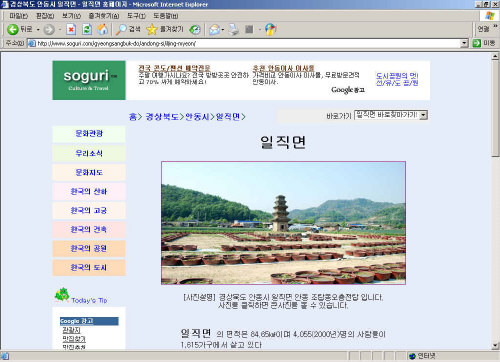This screenshot has height=362, width=500.
Task: Click the Stop loading red X icon
Action: [x=71, y=30]
